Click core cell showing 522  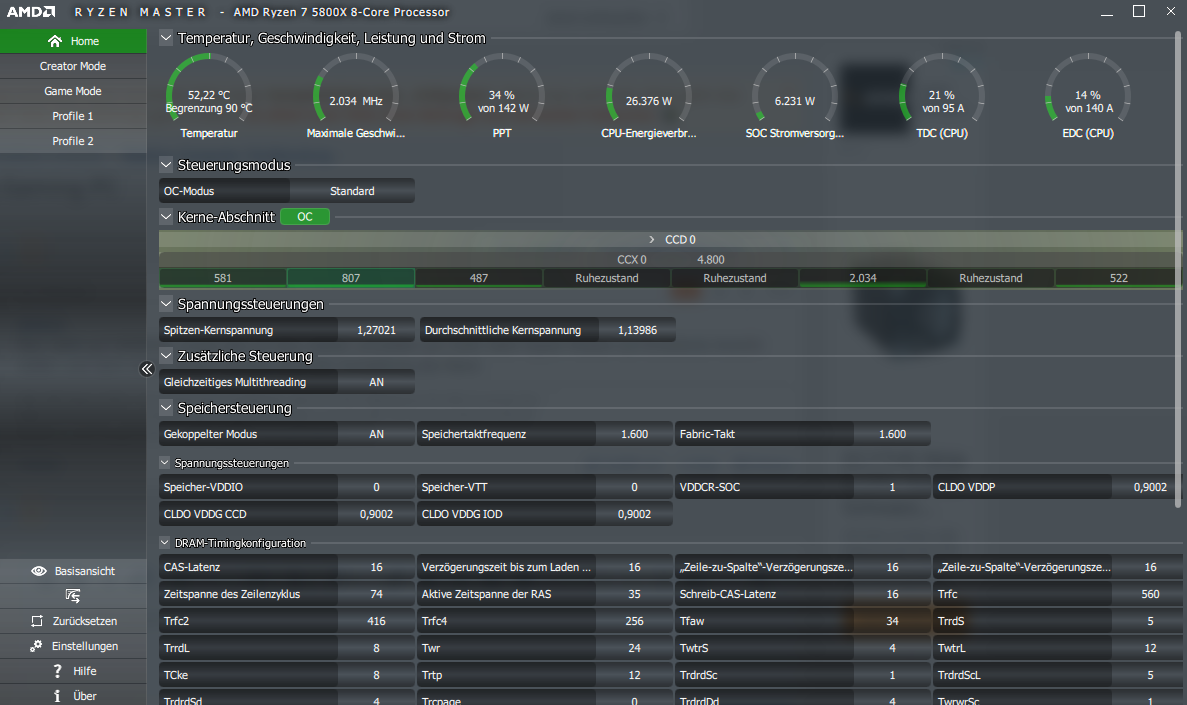click(1118, 278)
